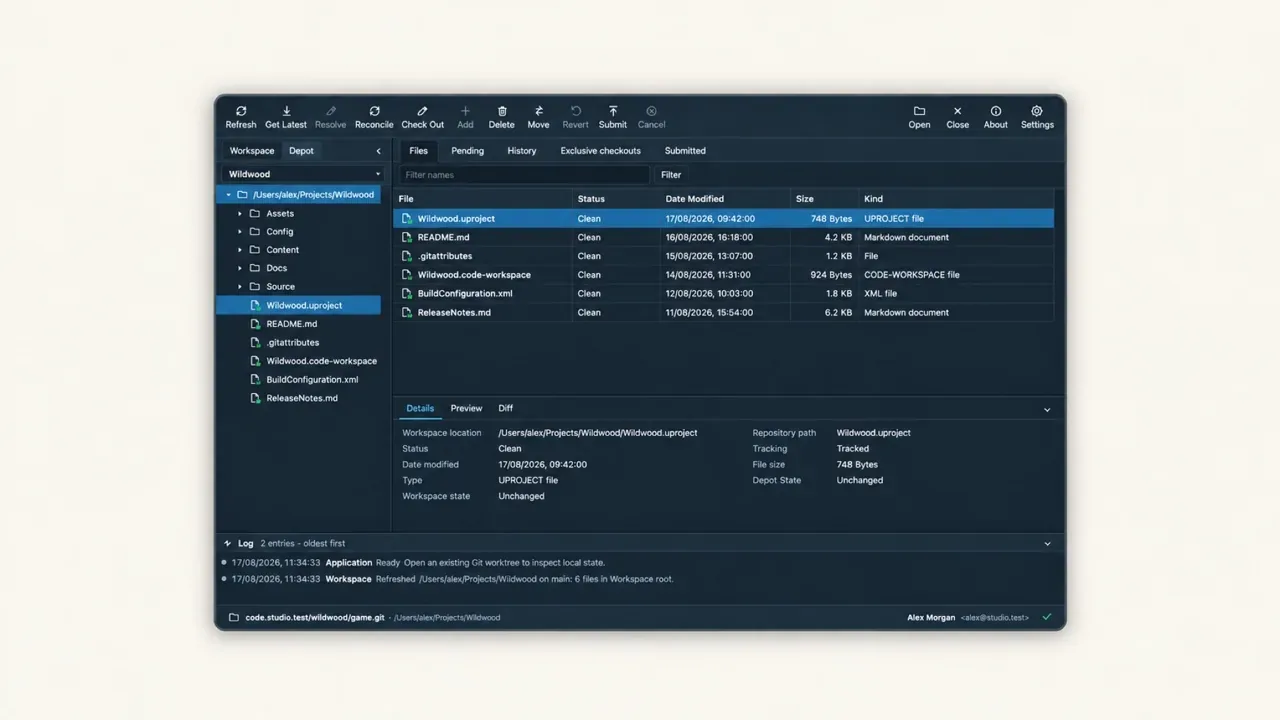This screenshot has height=720, width=1280.
Task: Click the green sync checkmark in status bar
Action: coord(1047,617)
